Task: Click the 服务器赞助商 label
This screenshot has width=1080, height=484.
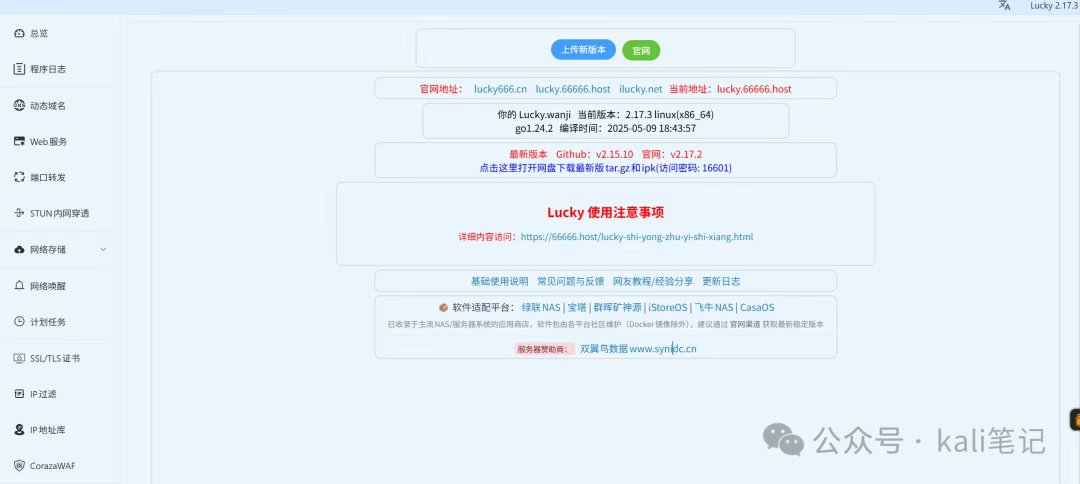Action: pos(544,349)
